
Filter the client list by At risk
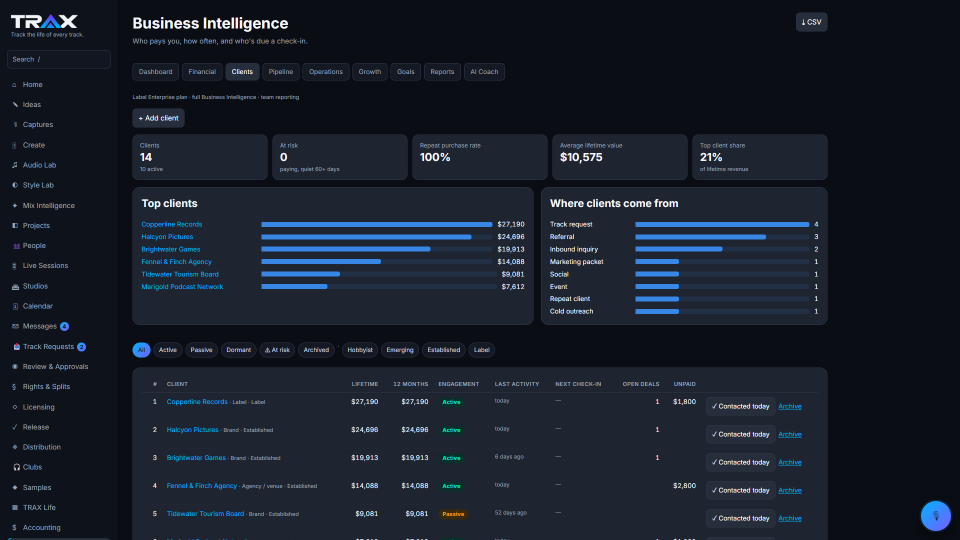click(277, 350)
